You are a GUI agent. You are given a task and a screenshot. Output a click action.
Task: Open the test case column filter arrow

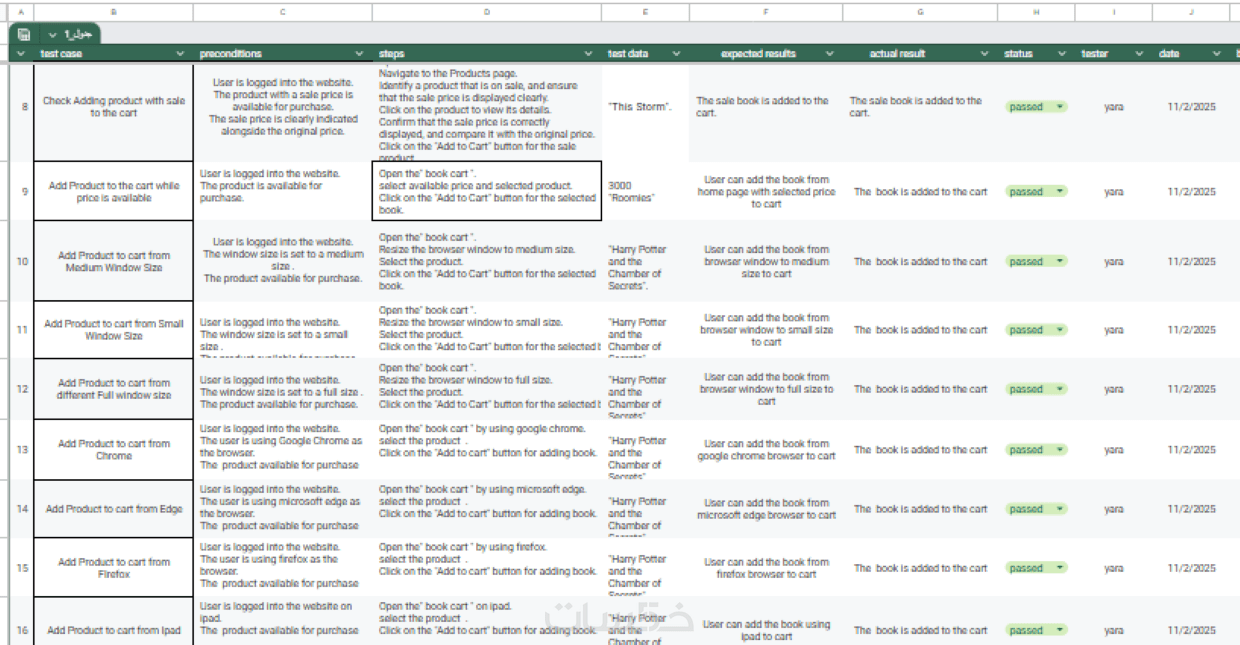[180, 54]
